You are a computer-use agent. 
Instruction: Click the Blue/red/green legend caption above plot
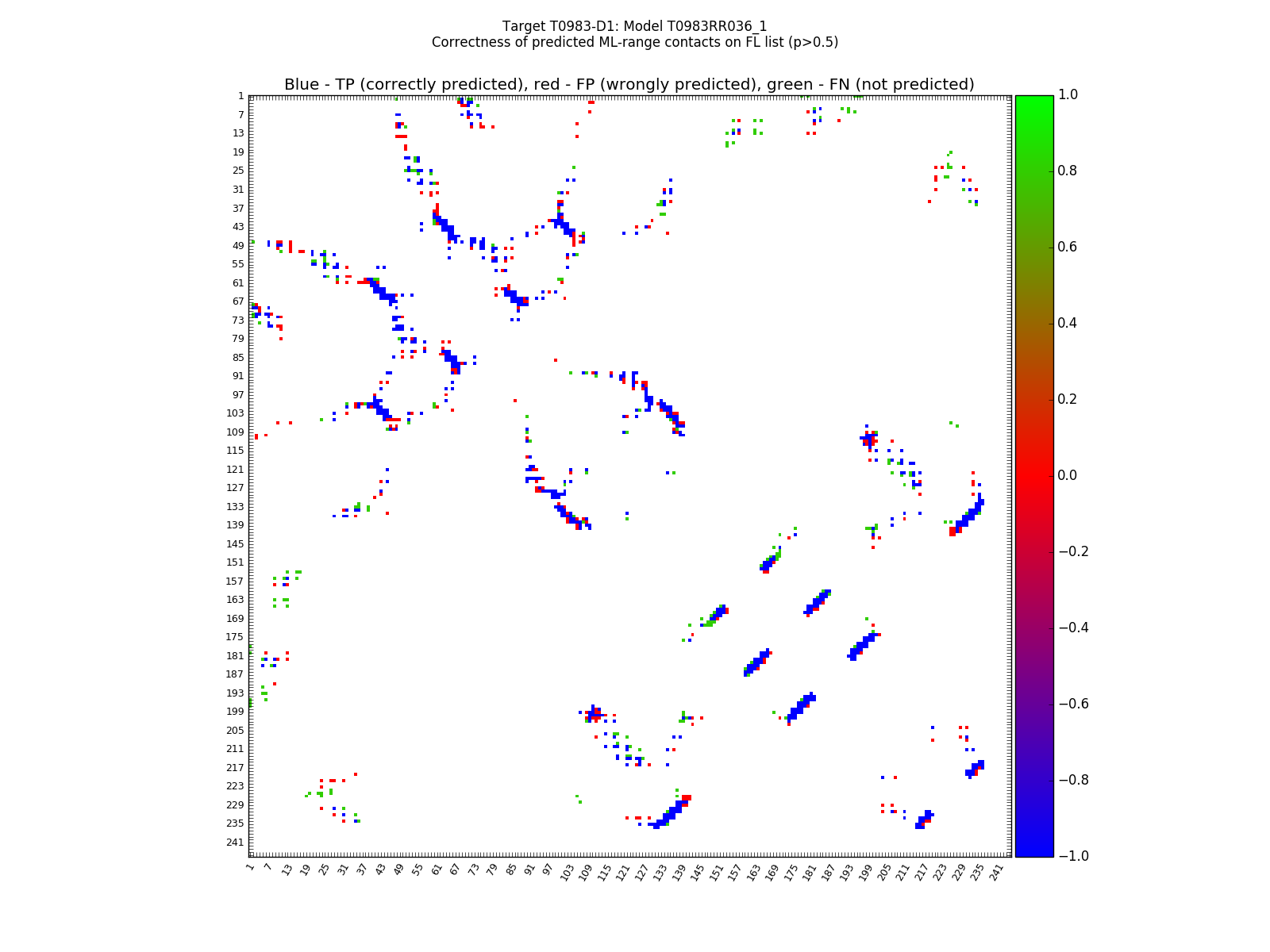coord(629,85)
